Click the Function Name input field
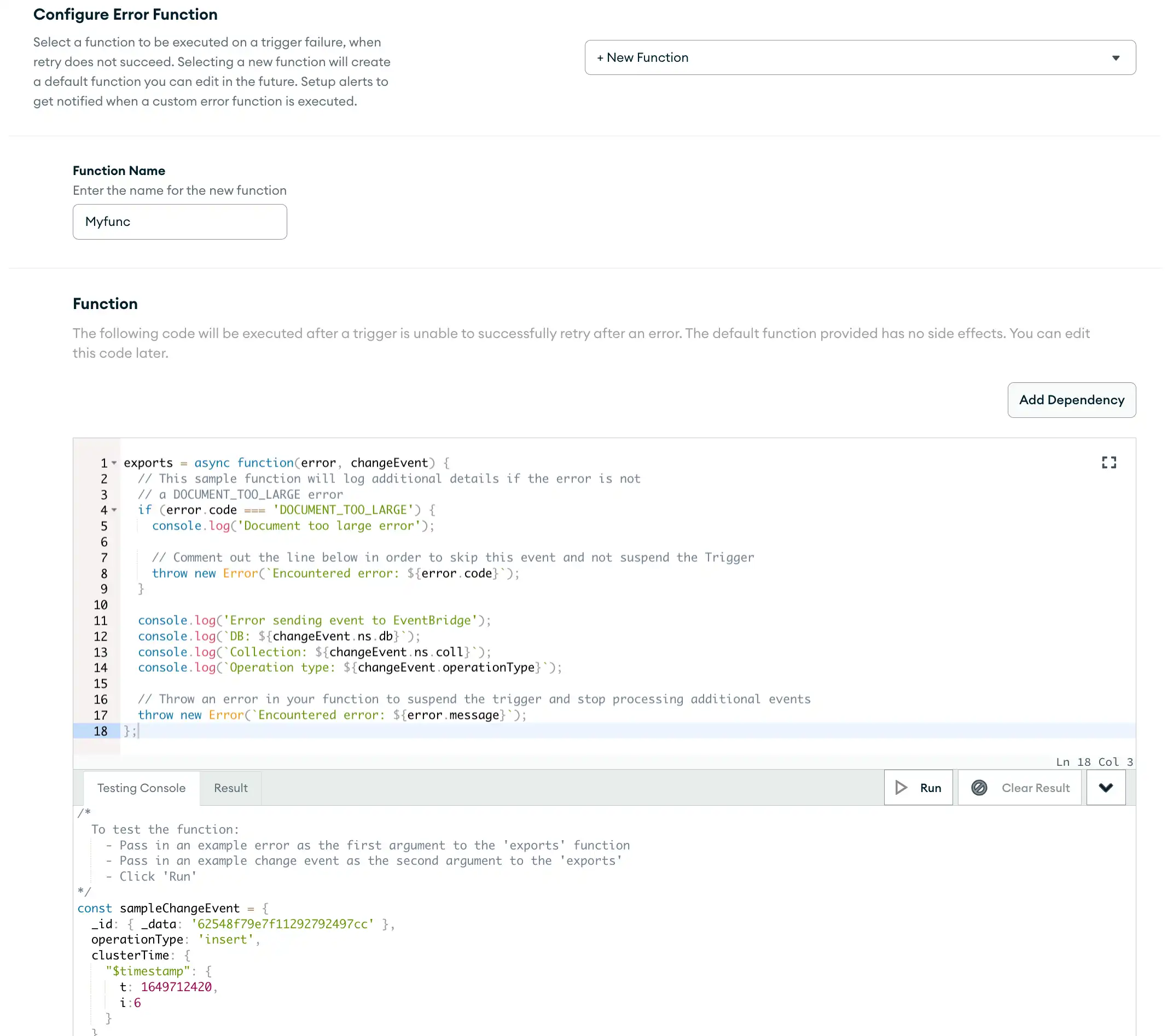The height and width of the screenshot is (1036, 1173). 179,221
